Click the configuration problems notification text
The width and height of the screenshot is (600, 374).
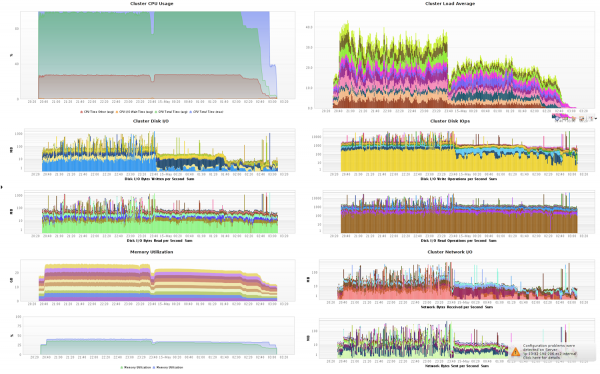pyautogui.click(x=549, y=351)
